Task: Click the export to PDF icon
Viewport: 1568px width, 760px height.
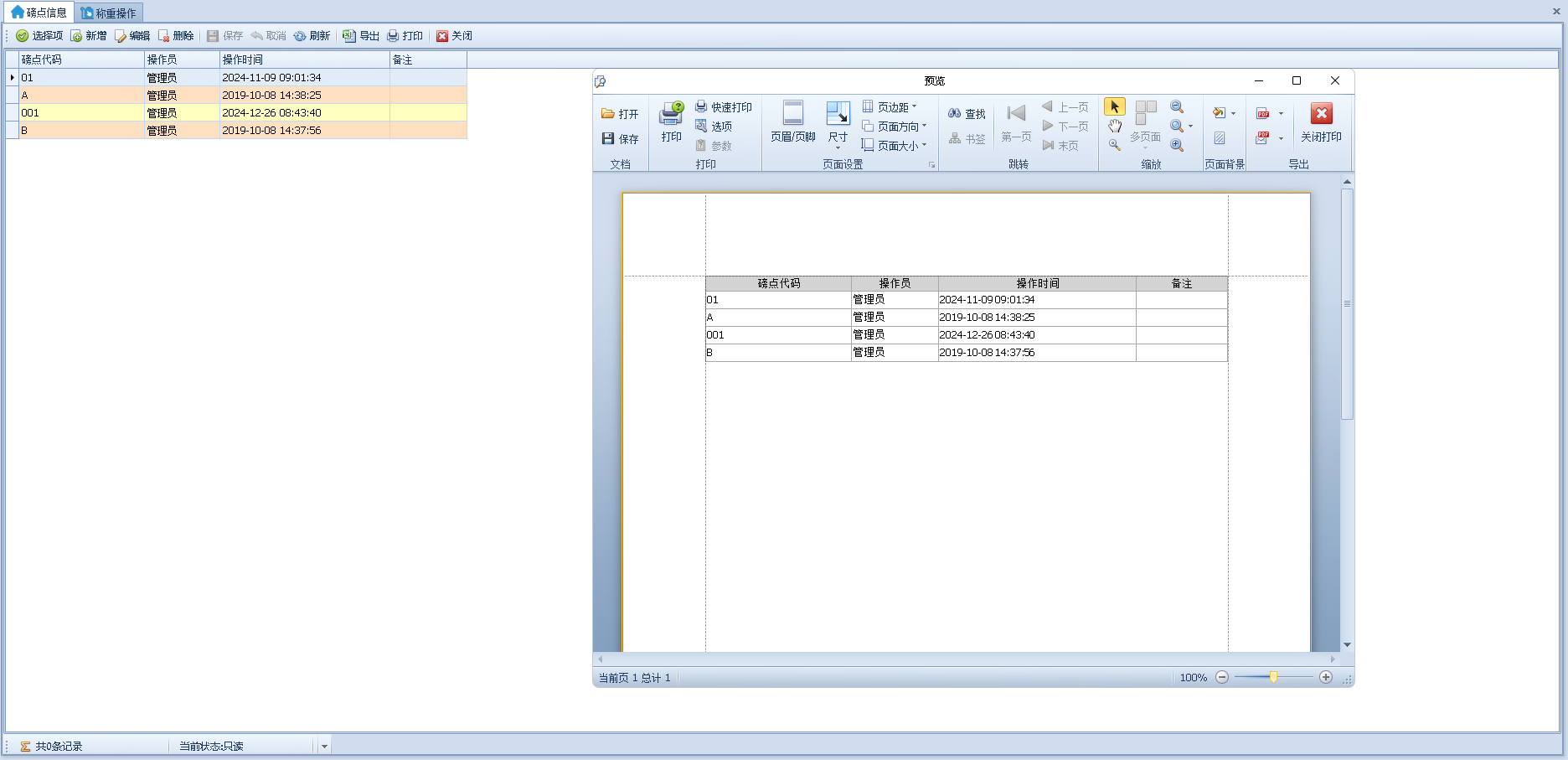Action: [1263, 113]
